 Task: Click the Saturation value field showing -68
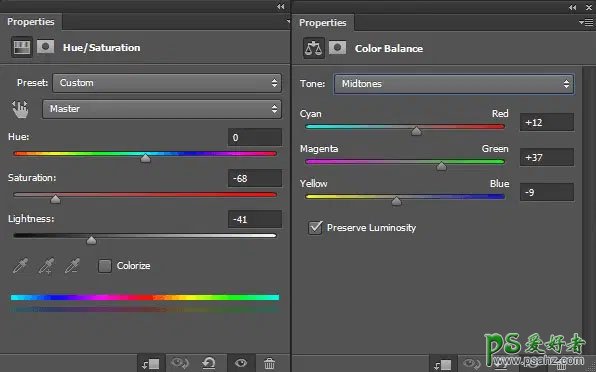coord(255,178)
